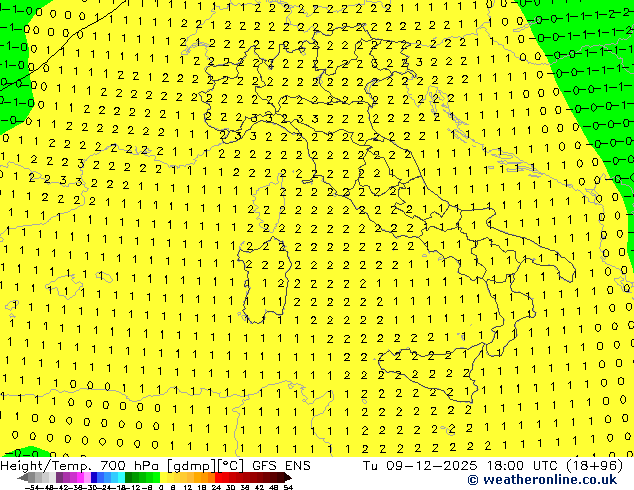Click the yellow swatch above the 0 label
The height and width of the screenshot is (490, 634).
163,477
